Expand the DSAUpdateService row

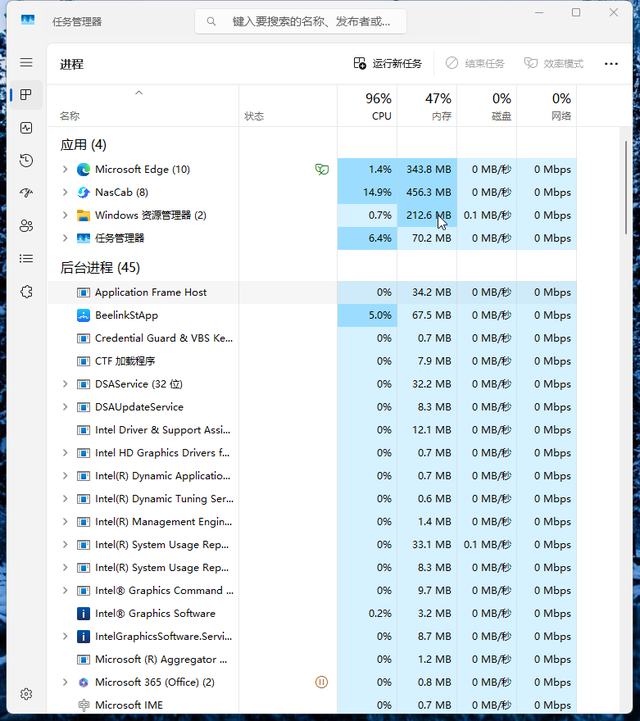tap(65, 407)
